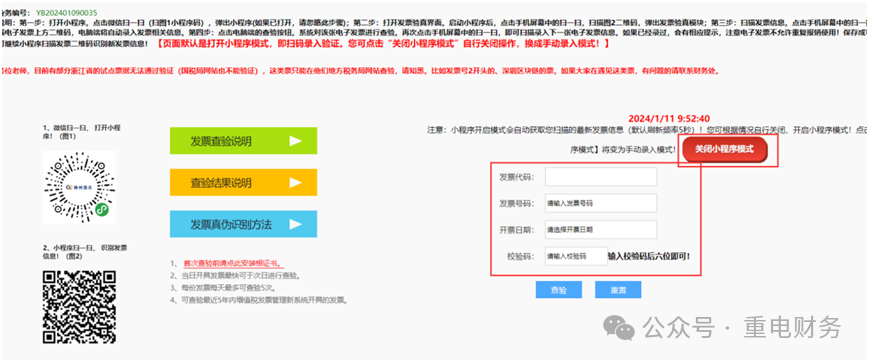Click the label 微信扫一扫, 打开小程序
The width and height of the screenshot is (869, 362).
[x=81, y=131]
